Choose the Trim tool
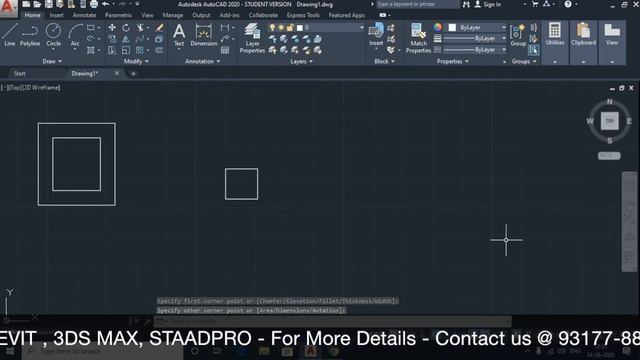Viewport: 640px width, 360px height. 140,28
